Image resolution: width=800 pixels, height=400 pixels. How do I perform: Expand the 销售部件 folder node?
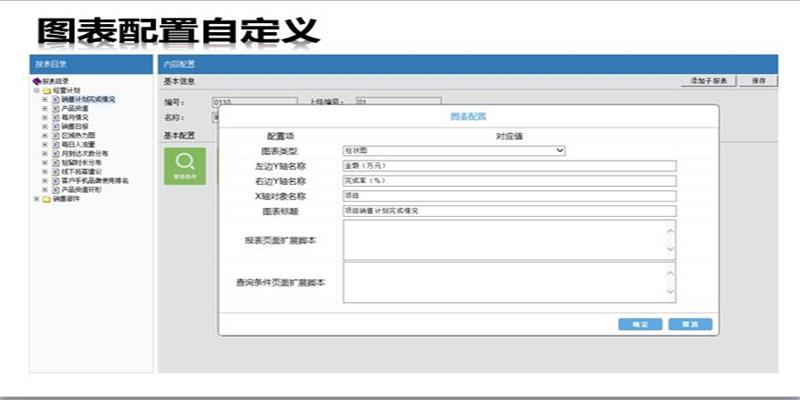tap(36, 198)
